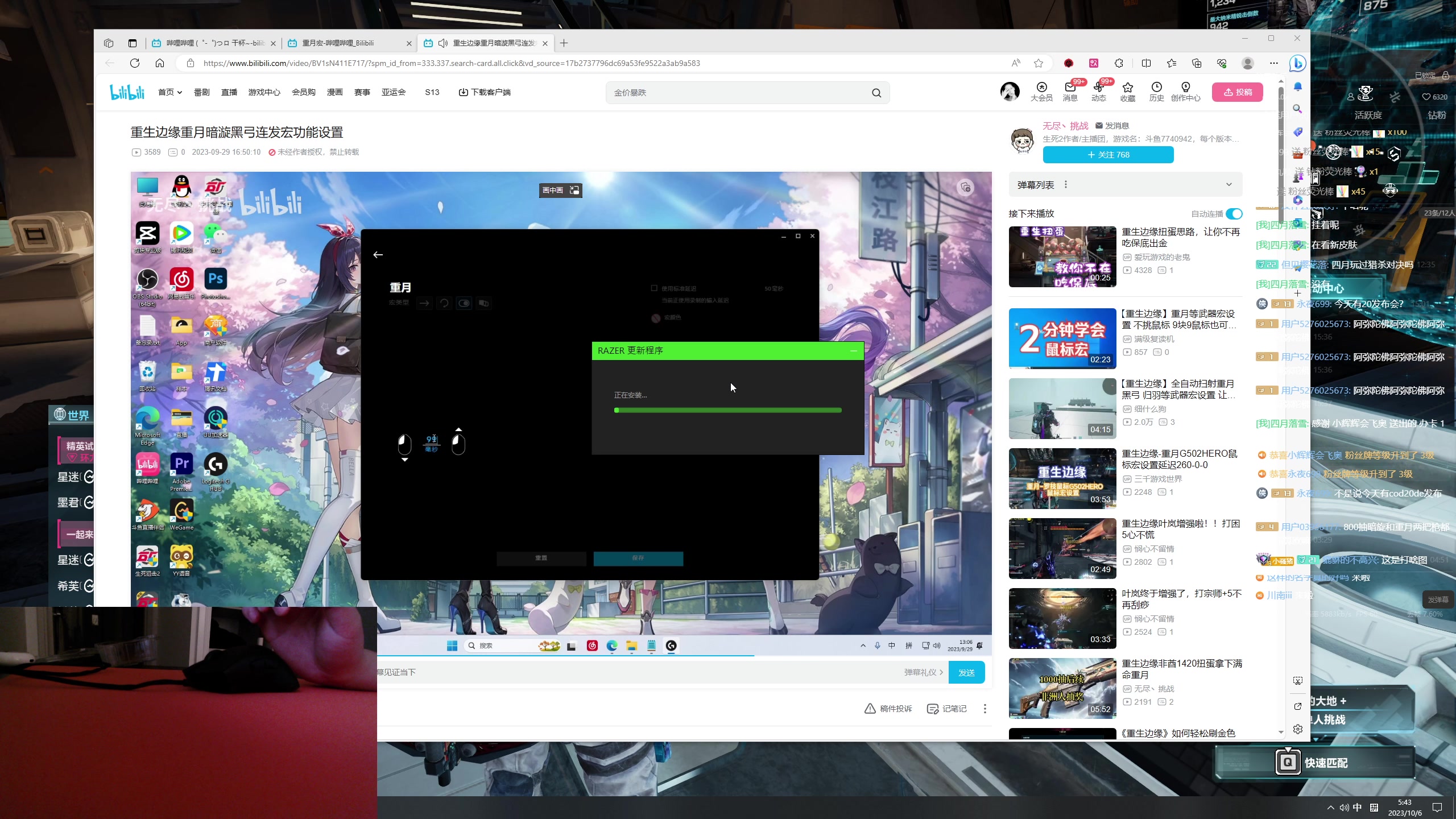
Task: Click 发送 to send danmaku
Action: 967,673
